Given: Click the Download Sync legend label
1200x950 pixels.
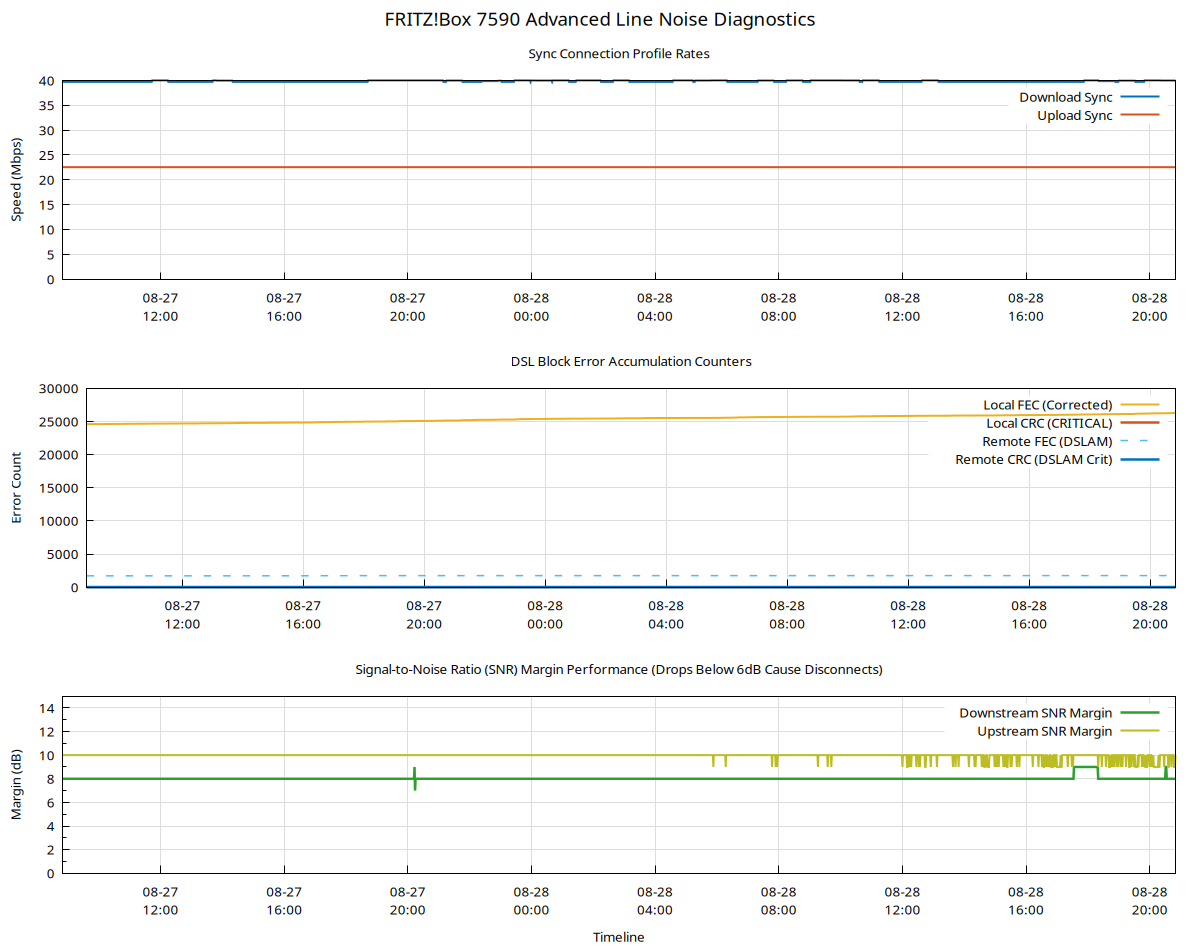Looking at the screenshot, I should point(1066,97).
